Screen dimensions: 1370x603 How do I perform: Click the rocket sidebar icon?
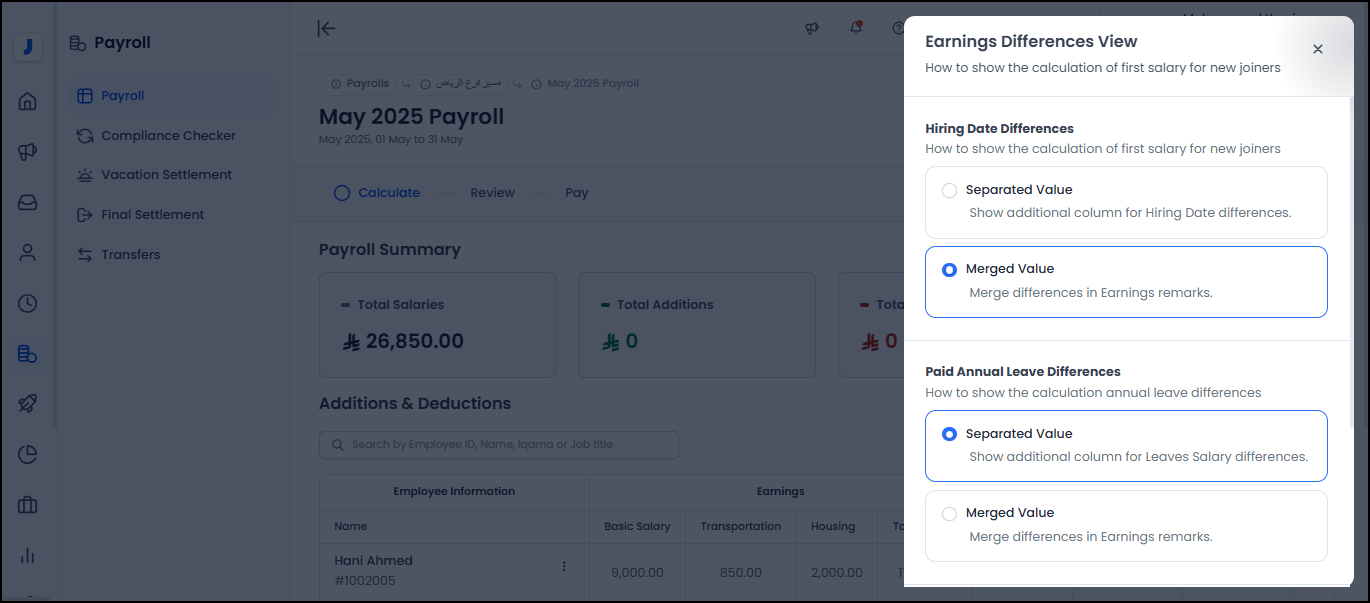pyautogui.click(x=28, y=404)
